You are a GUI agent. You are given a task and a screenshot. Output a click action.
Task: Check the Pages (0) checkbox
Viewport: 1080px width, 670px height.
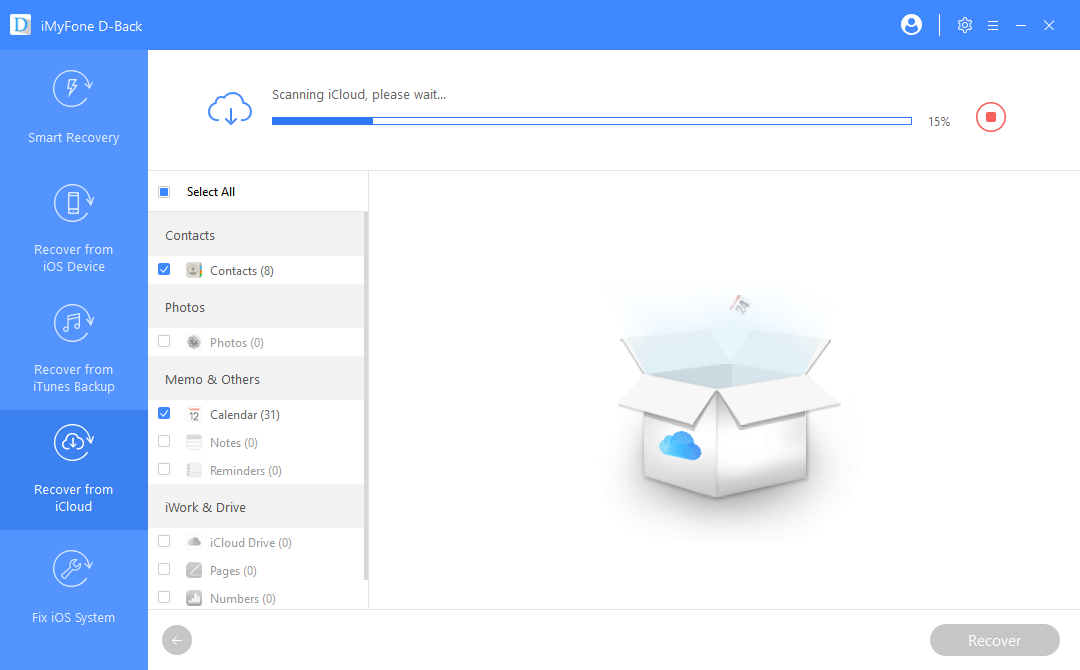coord(164,569)
